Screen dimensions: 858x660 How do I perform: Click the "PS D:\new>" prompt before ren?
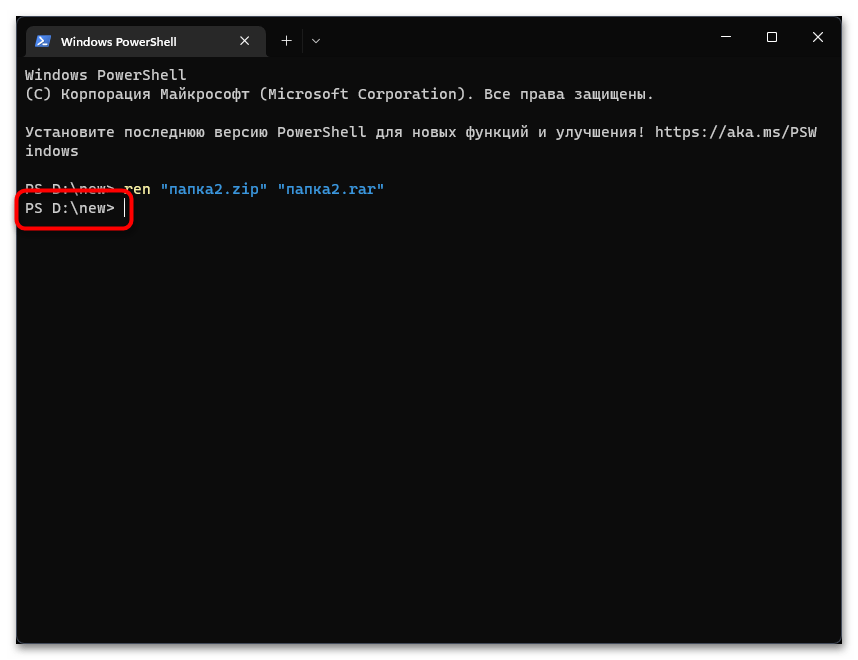pyautogui.click(x=70, y=189)
